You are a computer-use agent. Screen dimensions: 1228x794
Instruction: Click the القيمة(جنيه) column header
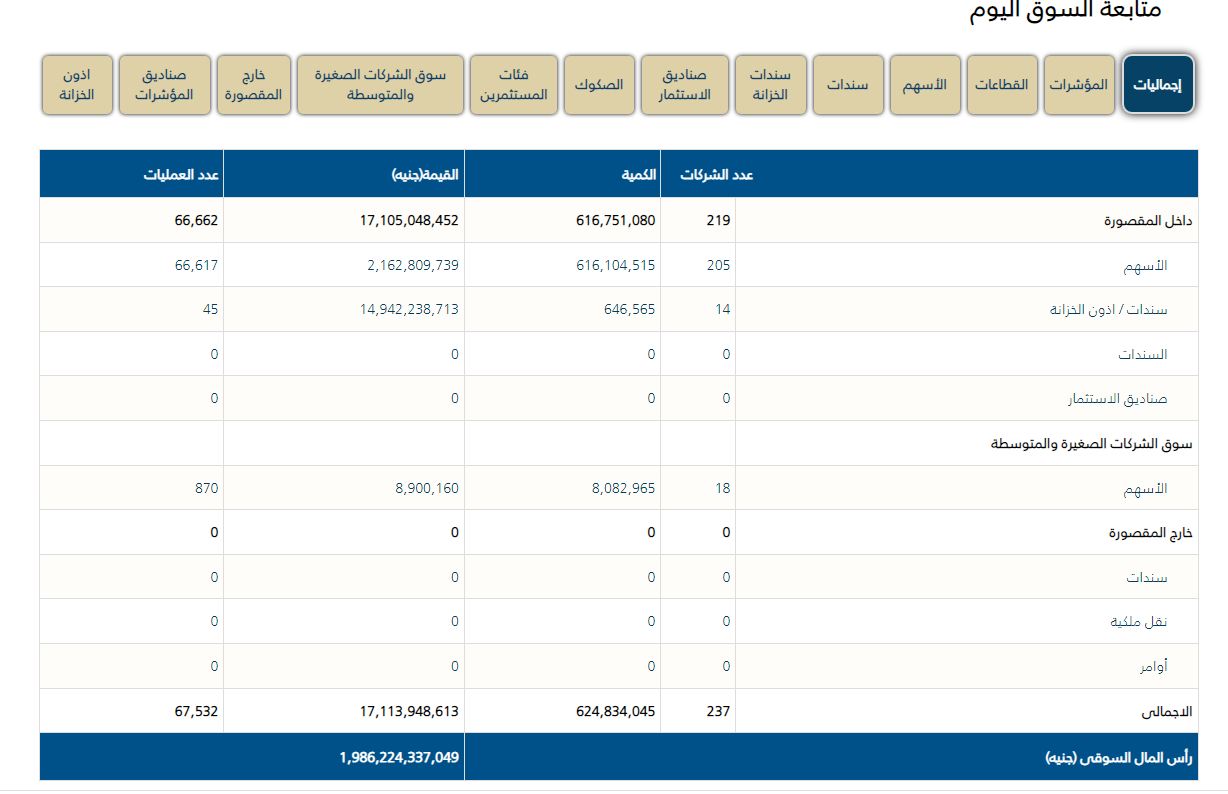click(425, 175)
